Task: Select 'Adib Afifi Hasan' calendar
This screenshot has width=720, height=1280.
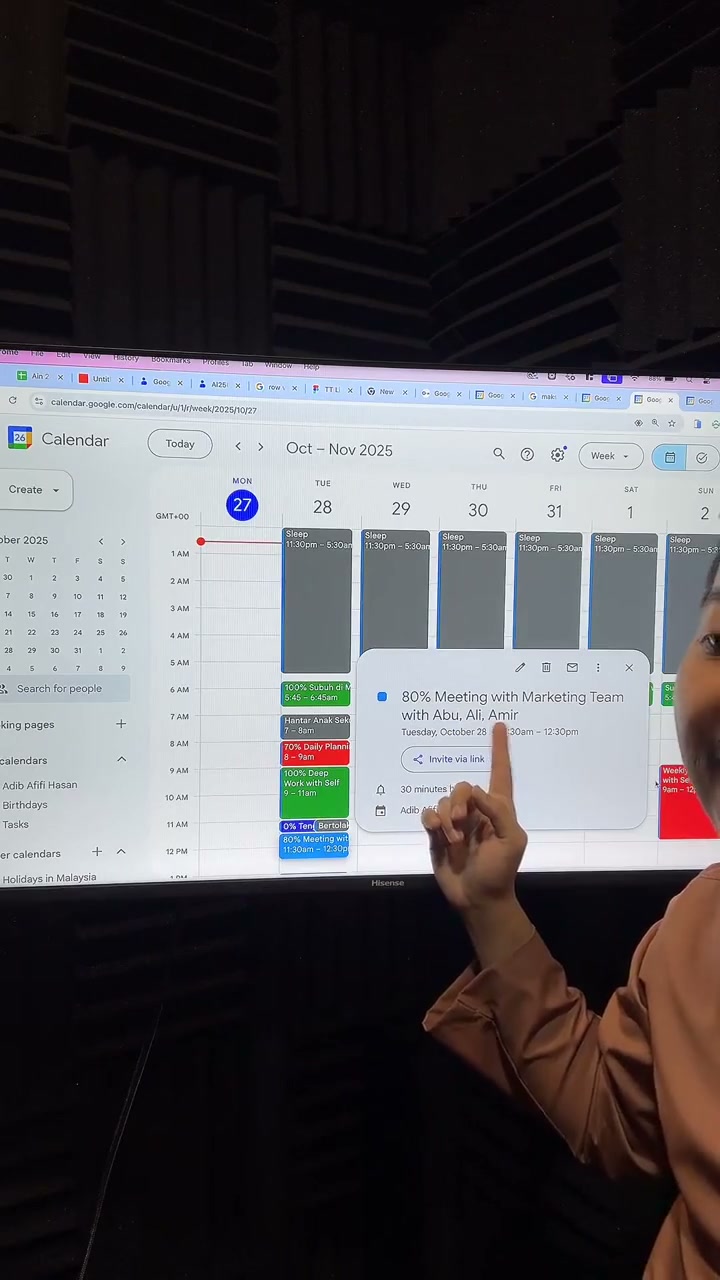Action: click(40, 785)
